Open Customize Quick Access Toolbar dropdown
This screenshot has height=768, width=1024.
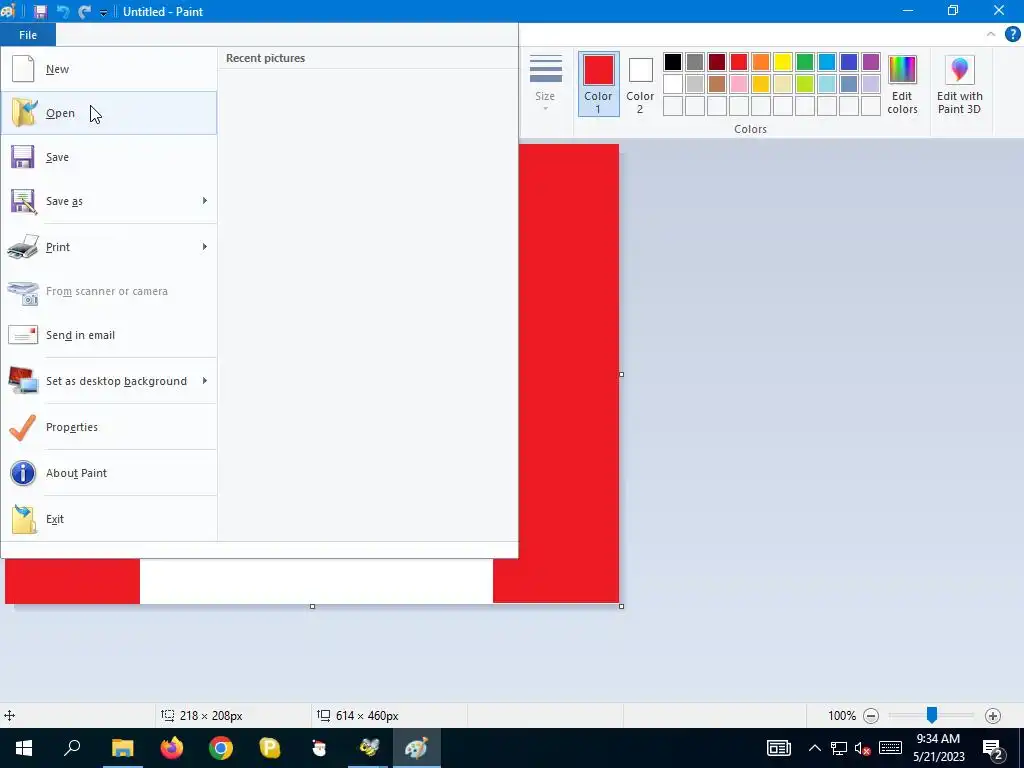tap(103, 12)
